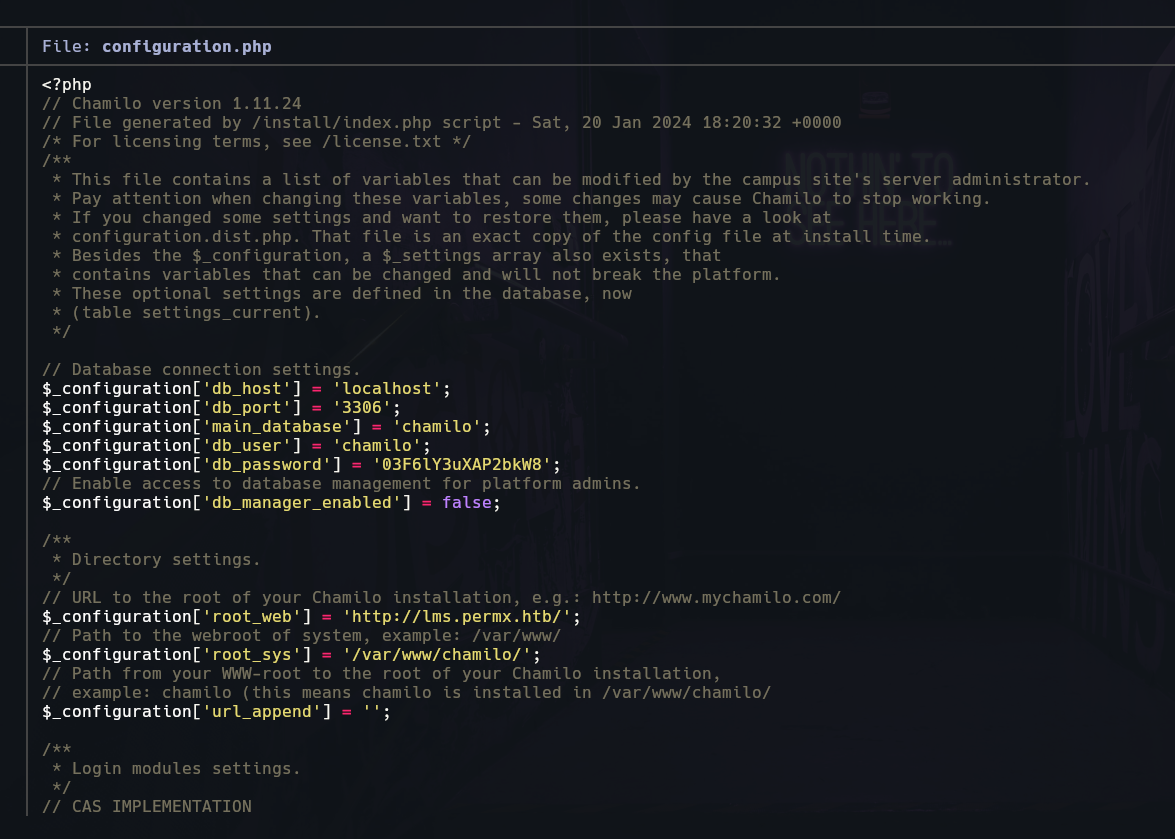
Task: Click the false value
Action: (467, 503)
